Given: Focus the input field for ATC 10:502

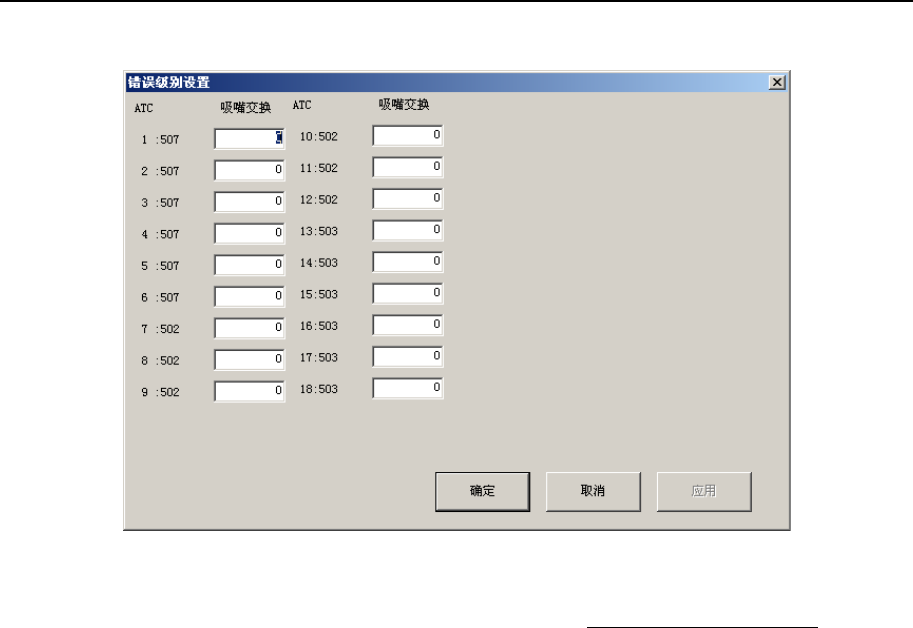Looking at the screenshot, I should 408,136.
